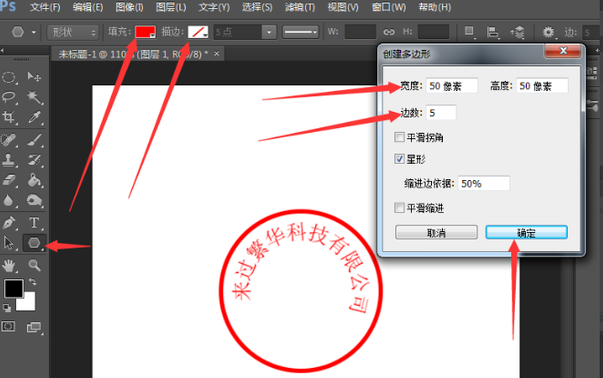Select the Elliptical Marquee tool
Viewport: 603px width, 378px height.
click(9, 77)
